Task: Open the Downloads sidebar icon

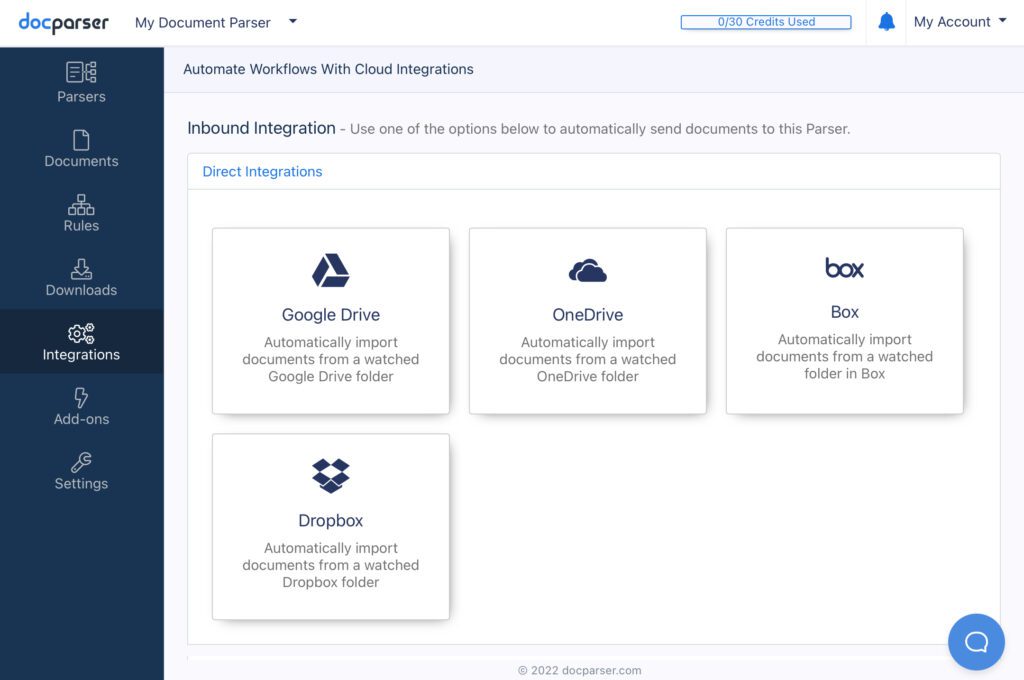Action: (x=81, y=269)
